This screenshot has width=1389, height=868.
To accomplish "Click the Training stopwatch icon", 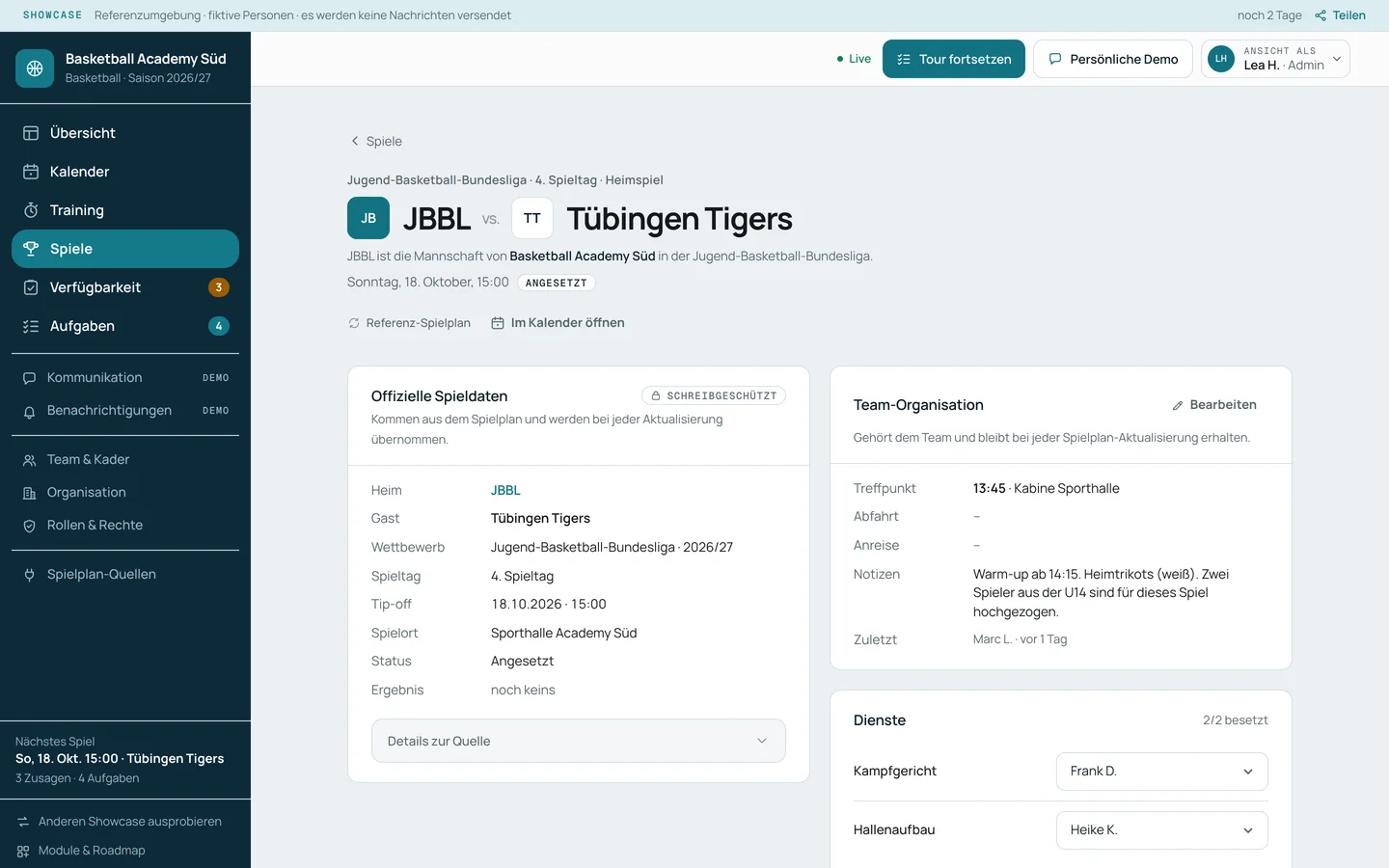I will (x=31, y=210).
